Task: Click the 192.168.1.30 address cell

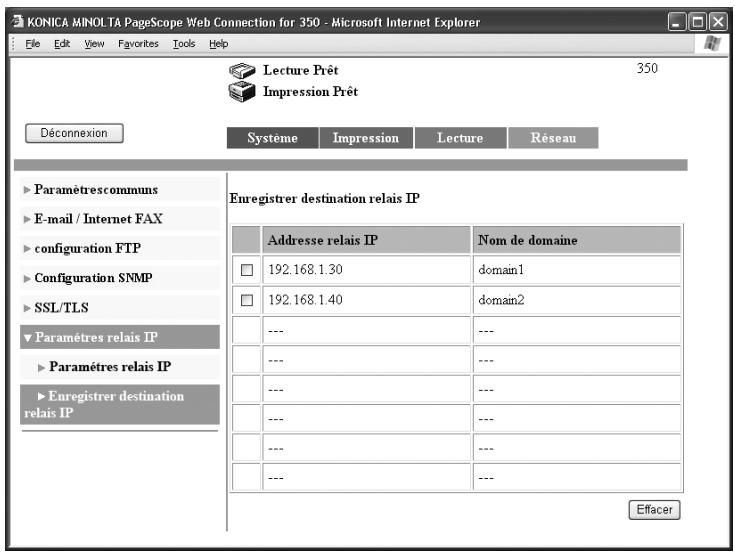Action: [x=366, y=270]
